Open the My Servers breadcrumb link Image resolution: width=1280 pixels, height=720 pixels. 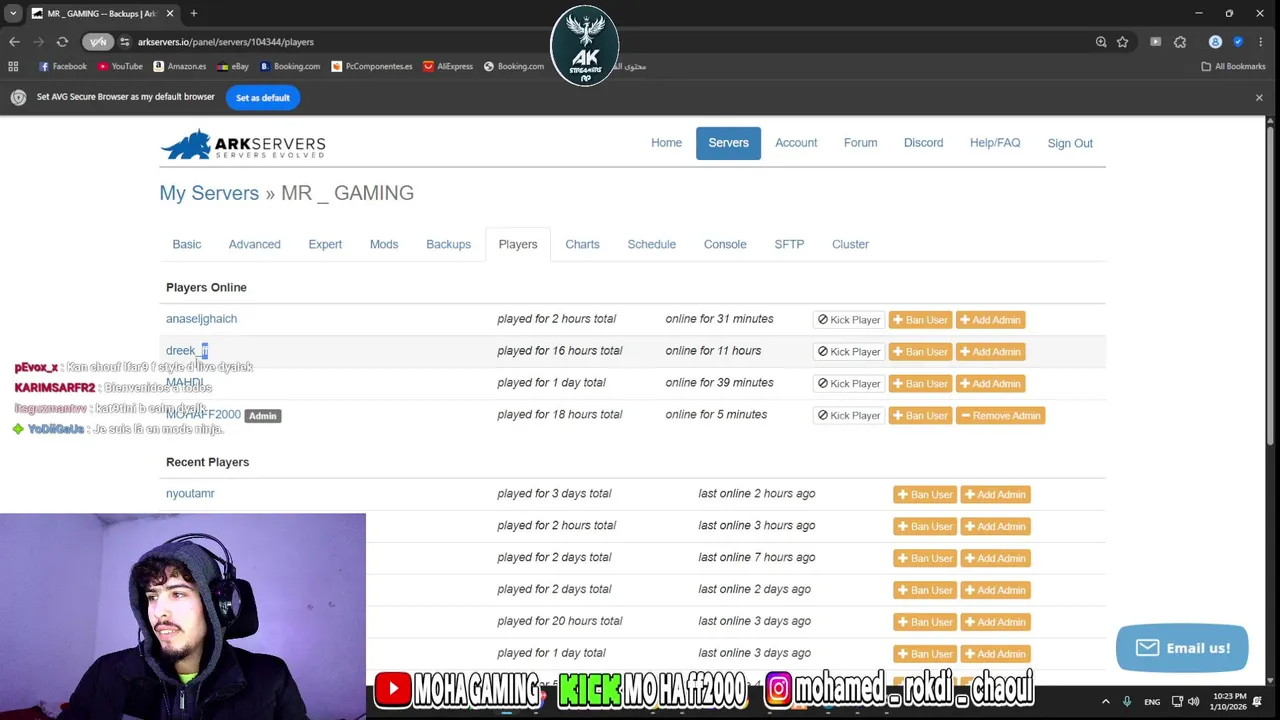coord(209,193)
